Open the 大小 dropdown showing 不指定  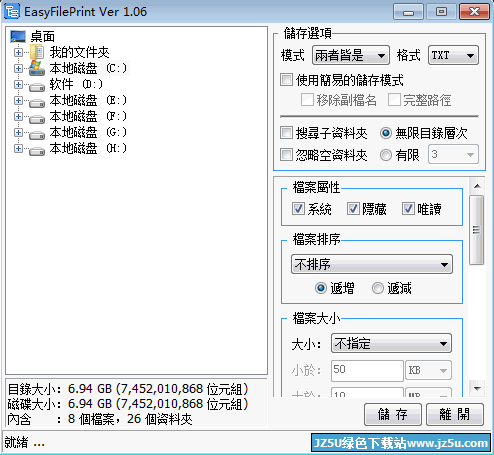coord(391,343)
